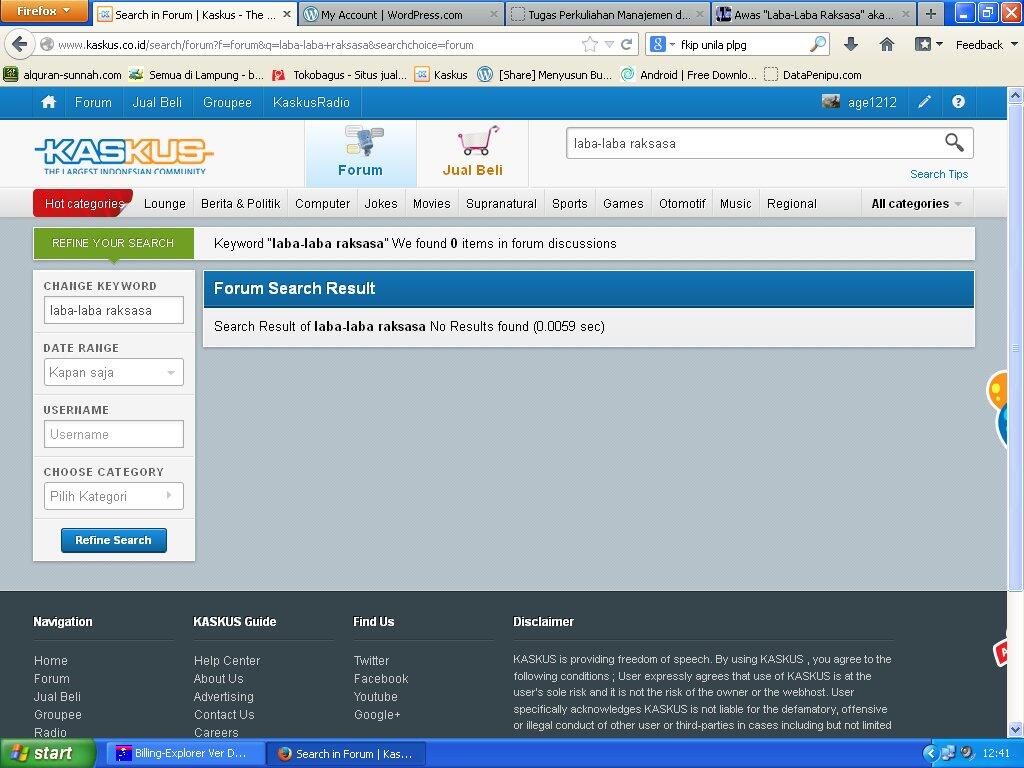The image size is (1024, 768).
Task: Open the help question mark icon
Action: coord(958,102)
